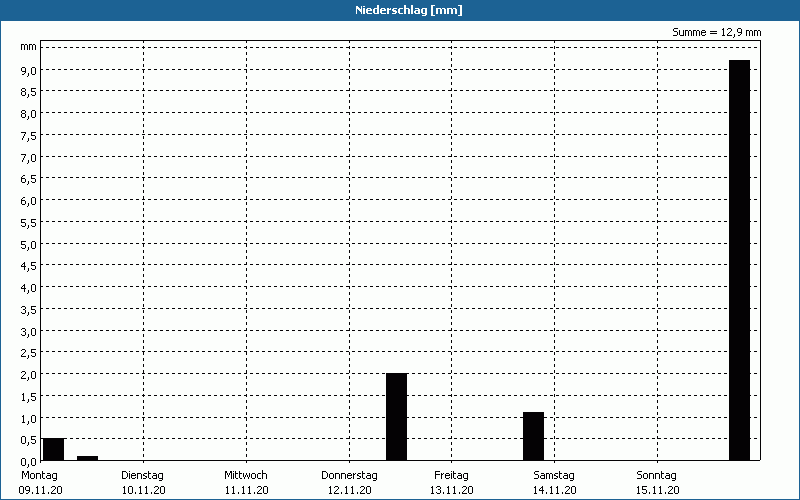Click the 'Dienstag' day label
The height and width of the screenshot is (500, 800).
click(x=142, y=475)
